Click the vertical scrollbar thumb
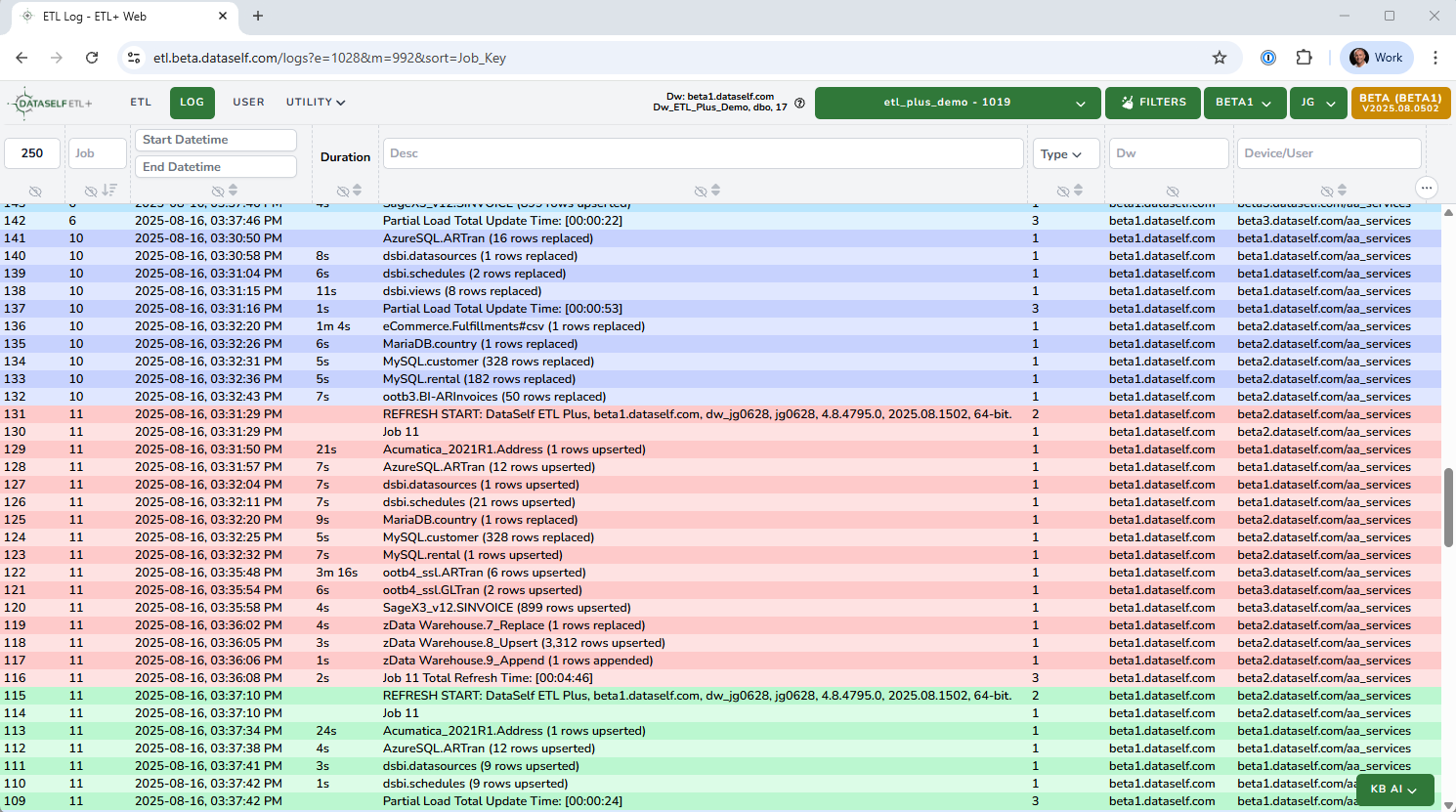Image resolution: width=1456 pixels, height=812 pixels. (1448, 508)
